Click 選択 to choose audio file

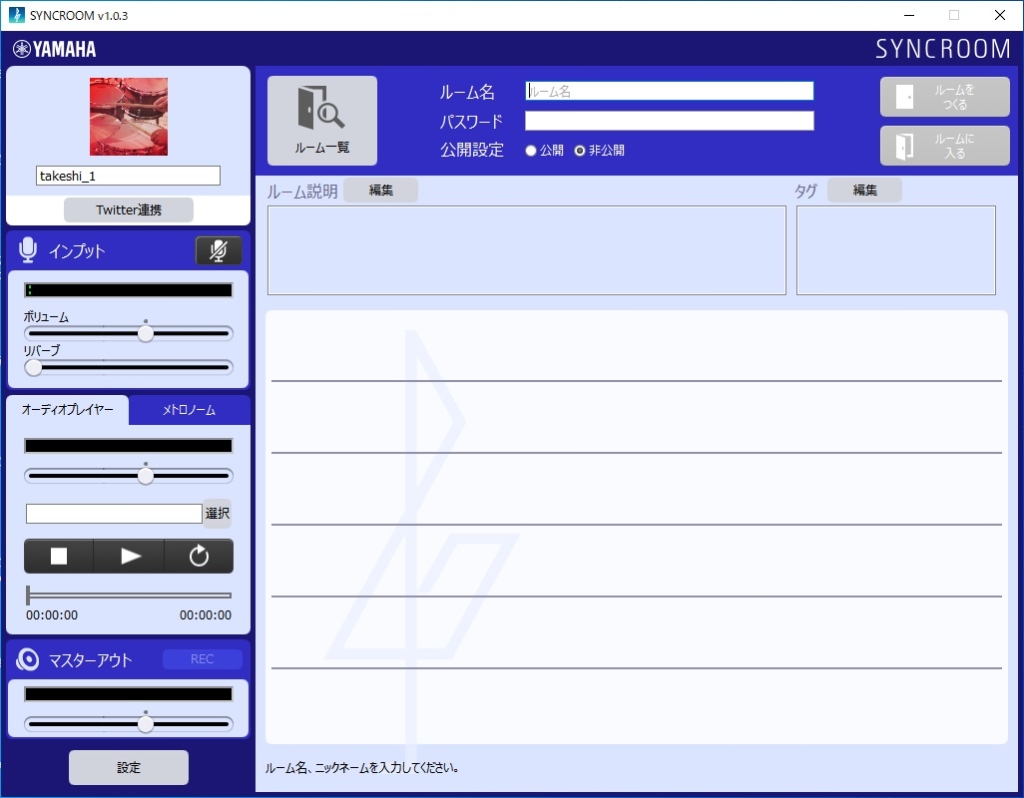coord(217,513)
